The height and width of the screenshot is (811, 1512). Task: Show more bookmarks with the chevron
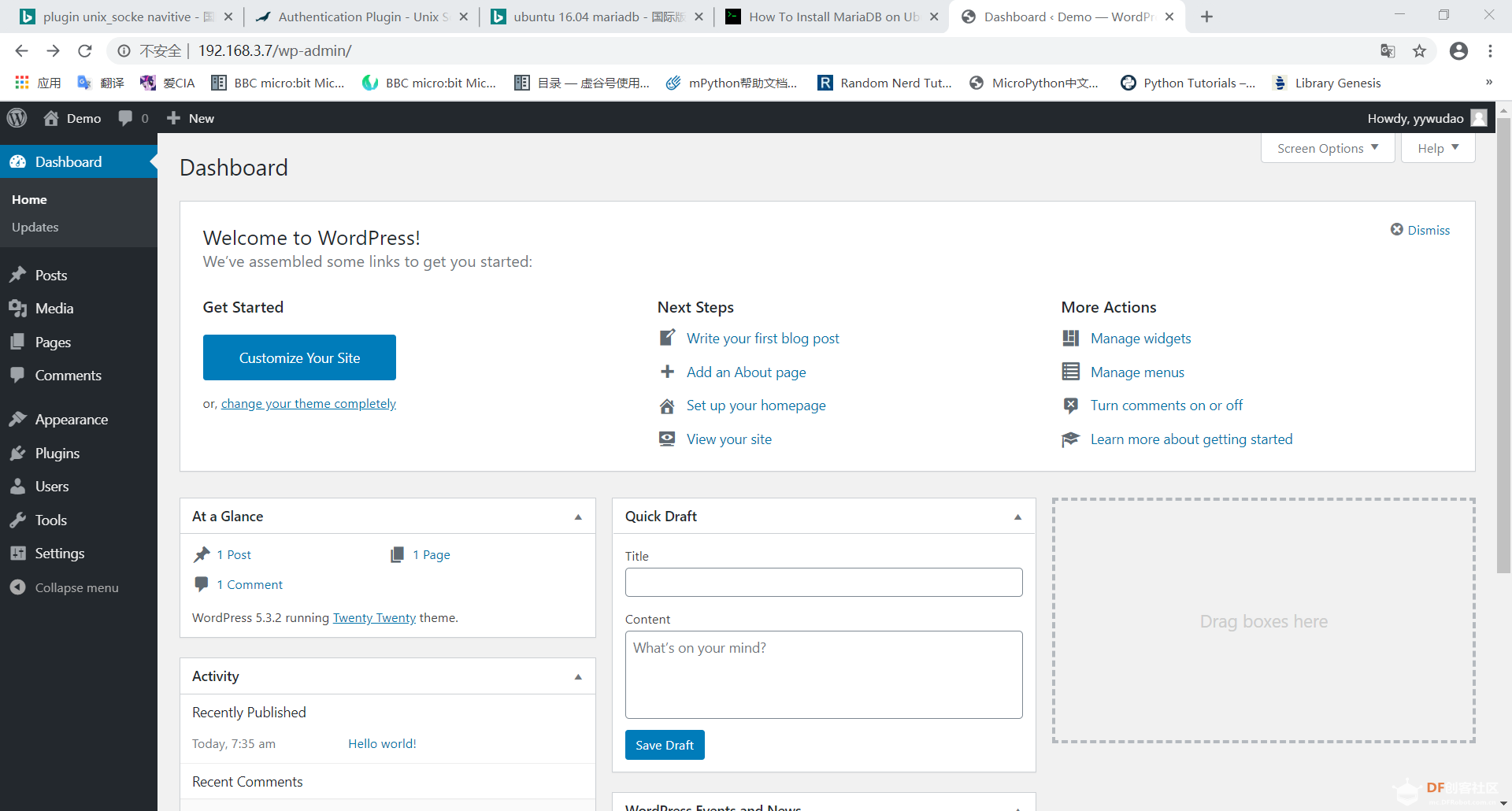tap(1488, 83)
